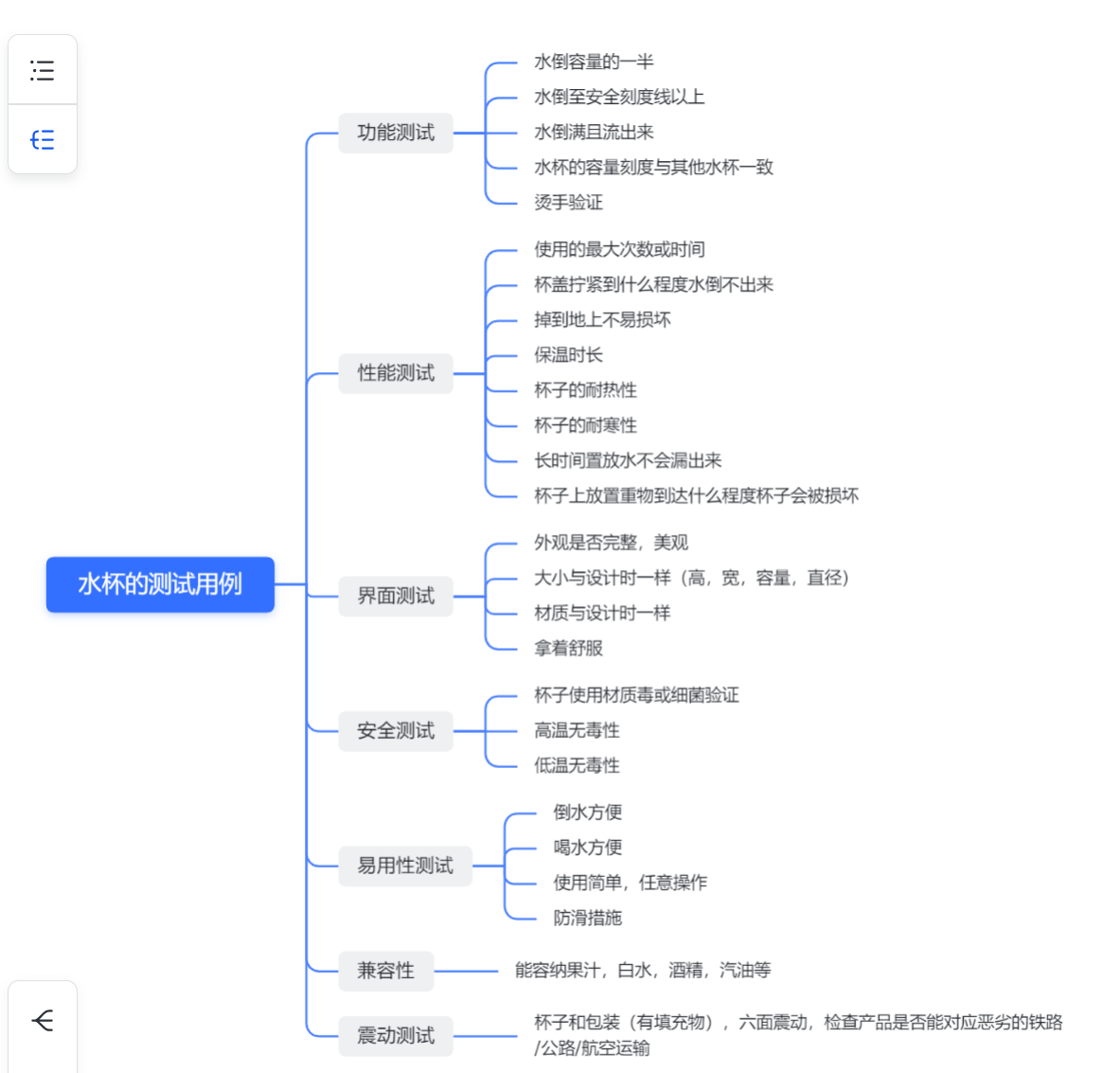This screenshot has height=1073, width=1120.
Task: Click the leaf 使用简单，任意操作
Action: [x=630, y=883]
